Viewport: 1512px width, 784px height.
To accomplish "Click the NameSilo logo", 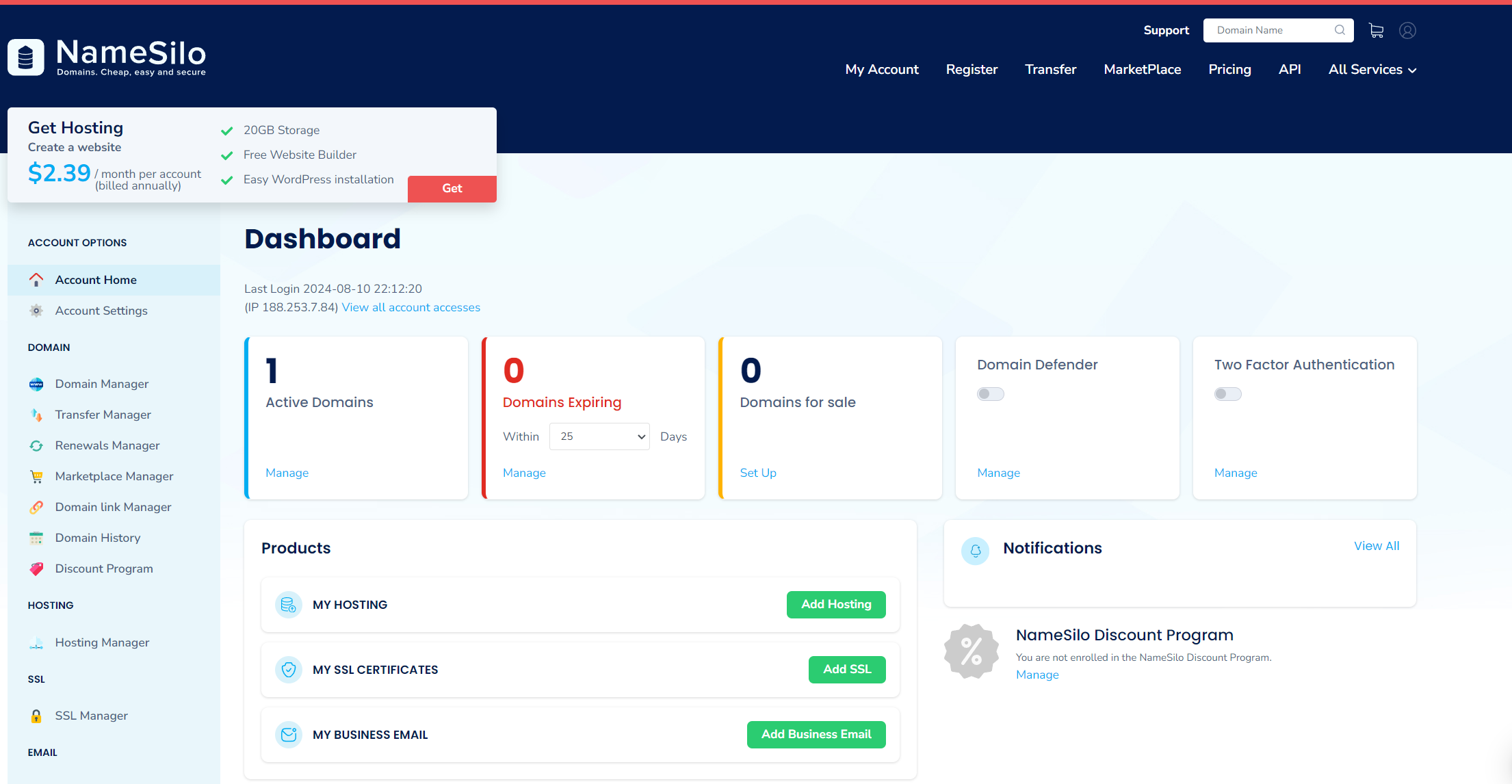I will [x=107, y=56].
